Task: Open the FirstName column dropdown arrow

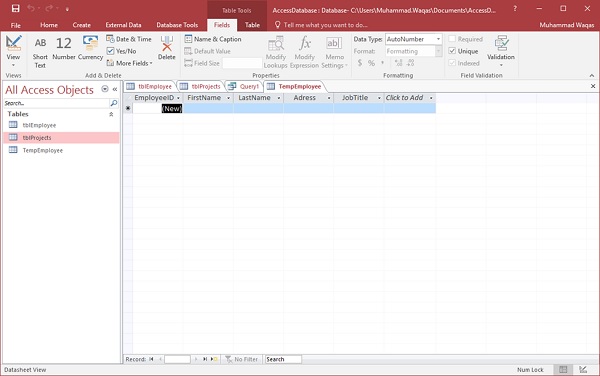Action: pos(228,98)
